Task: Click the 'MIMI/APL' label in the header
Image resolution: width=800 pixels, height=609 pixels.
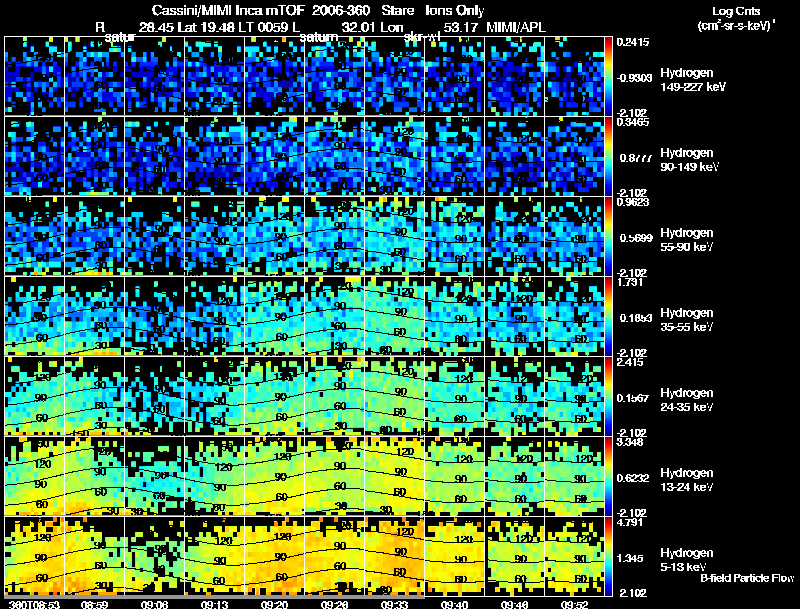Action: tap(516, 27)
